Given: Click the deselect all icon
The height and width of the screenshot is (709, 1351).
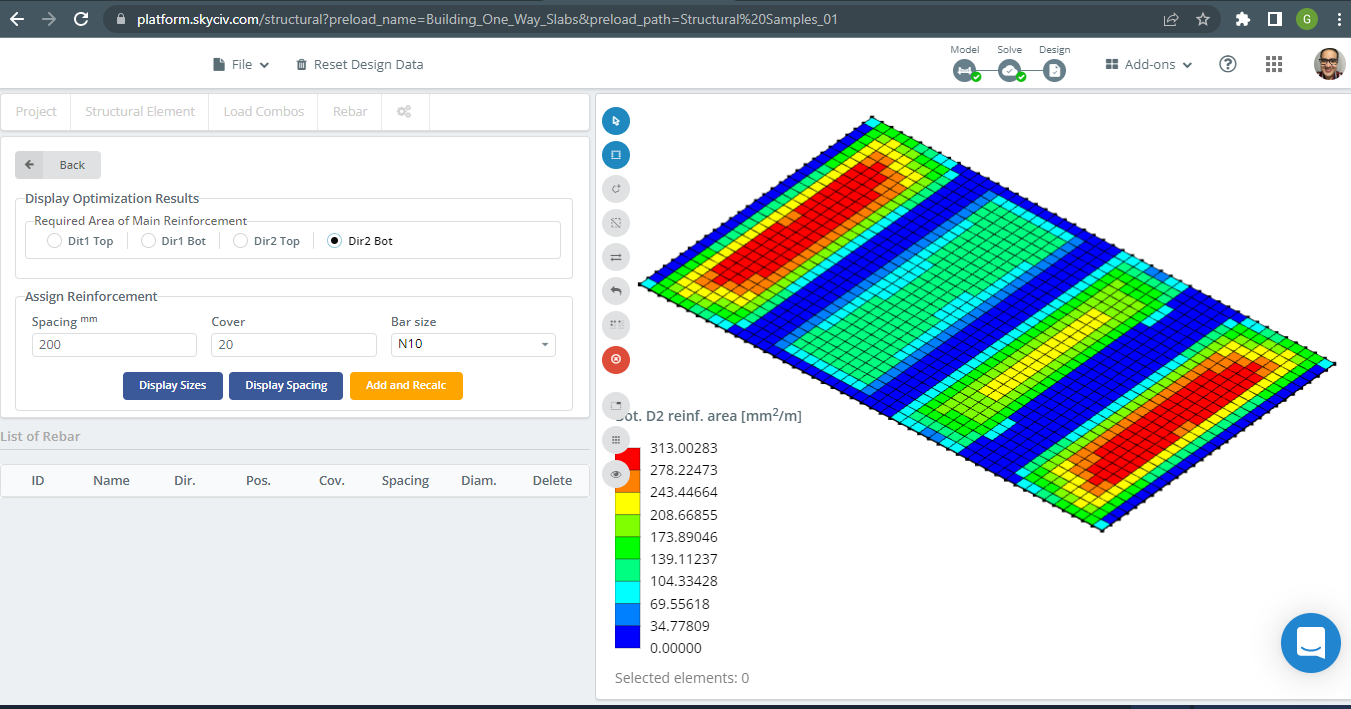Looking at the screenshot, I should [x=616, y=222].
